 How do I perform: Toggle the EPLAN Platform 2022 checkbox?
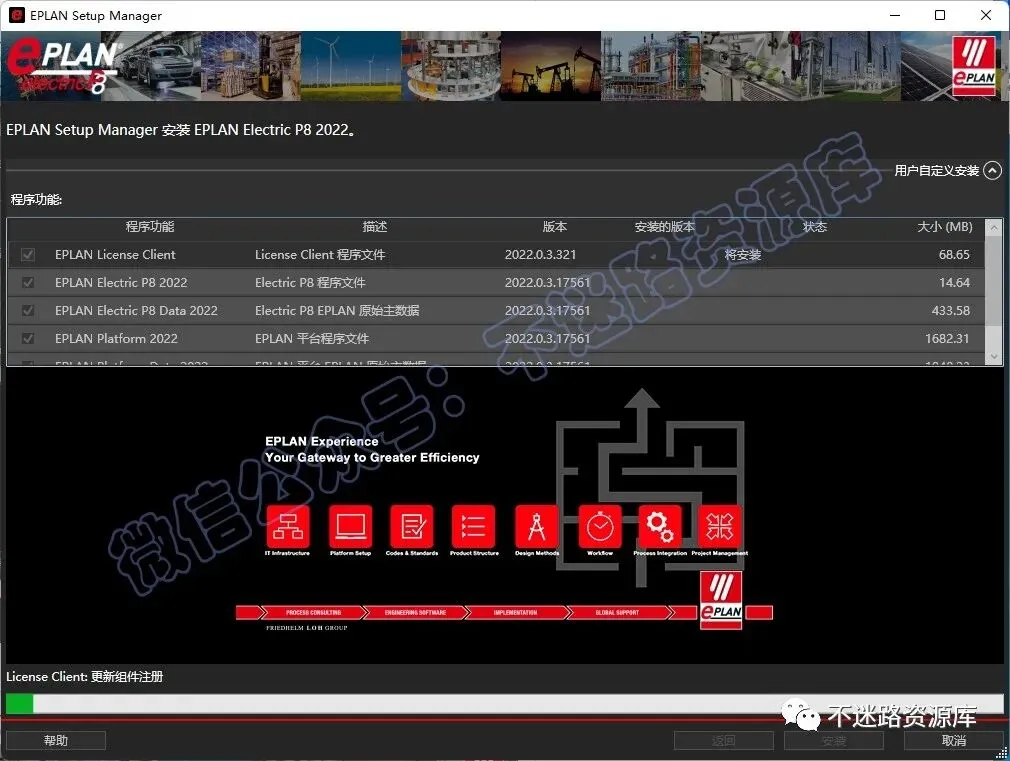coord(28,338)
